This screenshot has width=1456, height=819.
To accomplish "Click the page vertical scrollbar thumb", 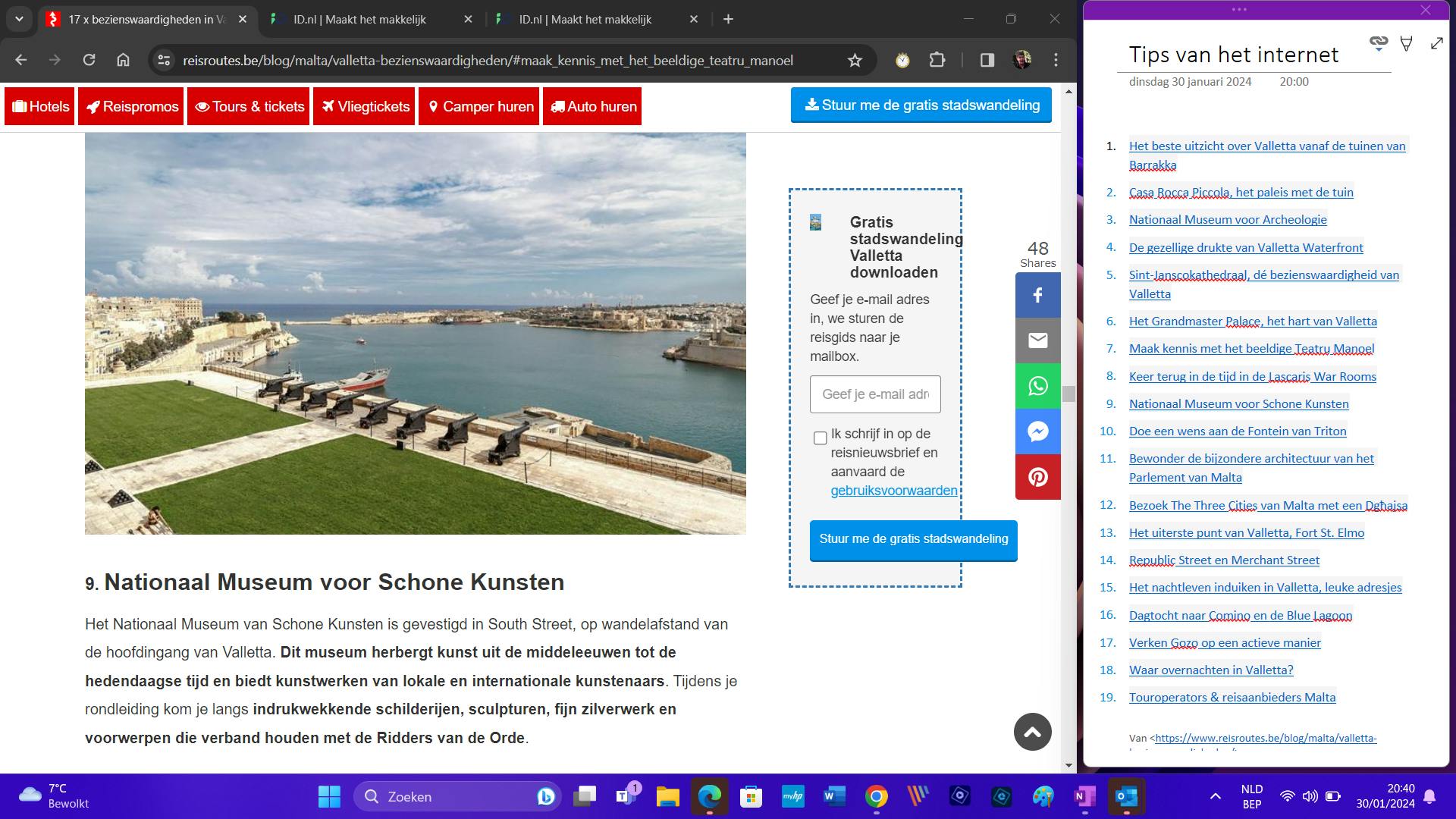I will [1068, 394].
